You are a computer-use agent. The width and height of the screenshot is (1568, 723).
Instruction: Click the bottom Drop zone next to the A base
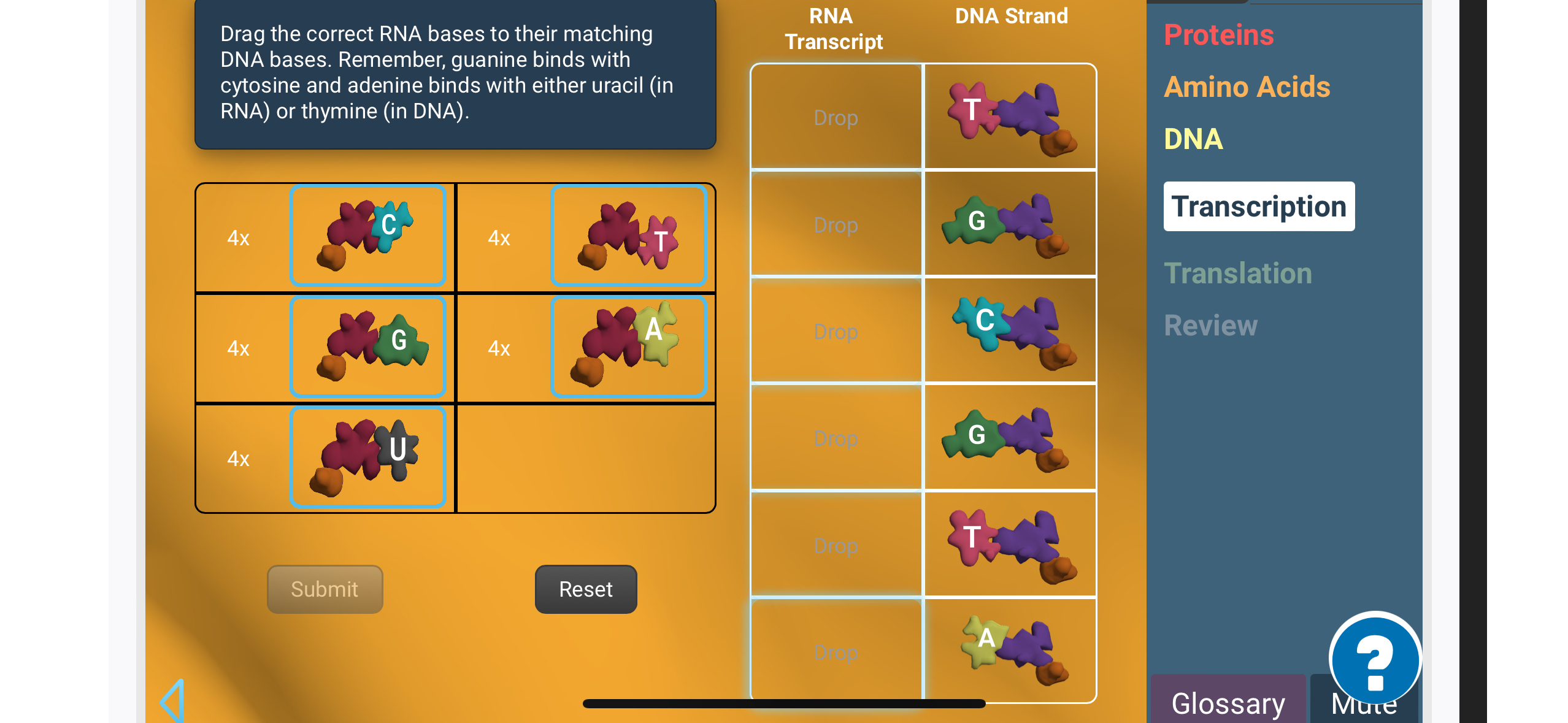click(836, 651)
